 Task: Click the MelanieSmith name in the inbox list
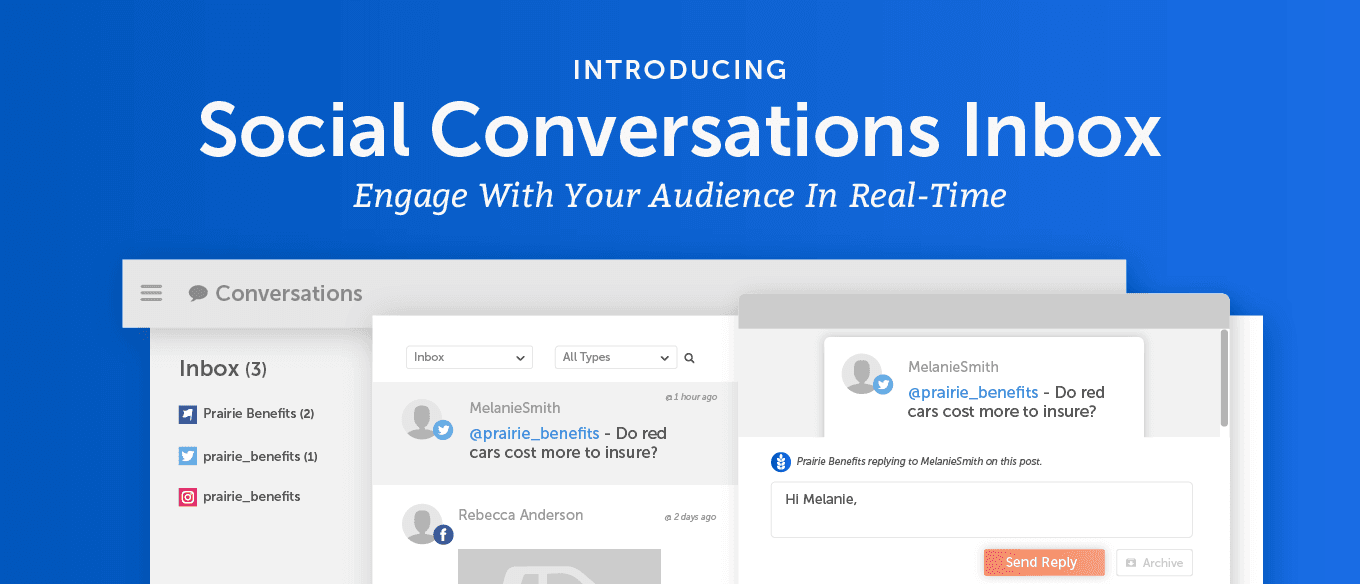(x=515, y=408)
